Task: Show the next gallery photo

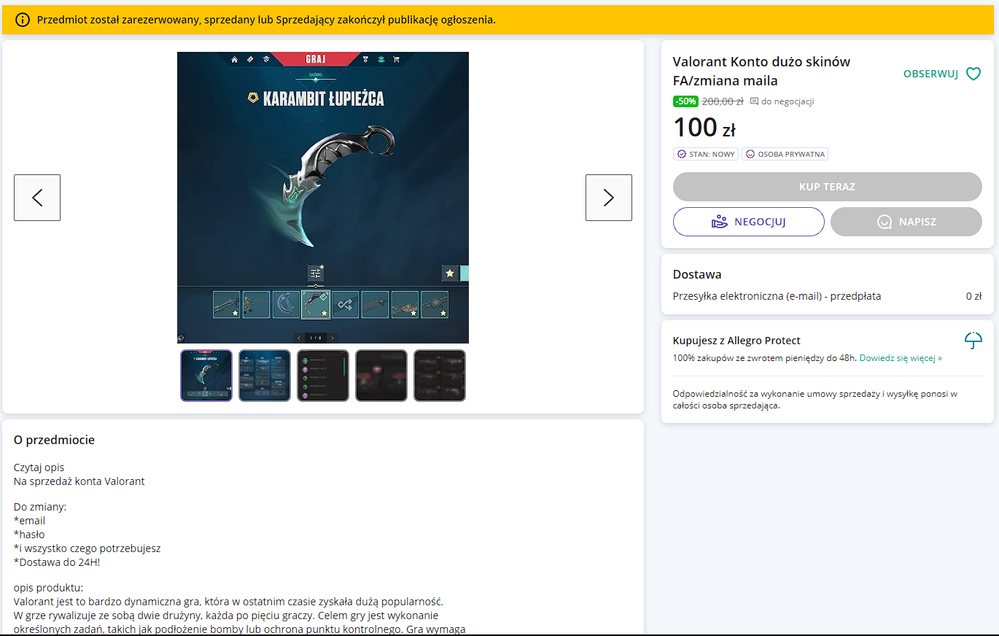Action: (608, 198)
